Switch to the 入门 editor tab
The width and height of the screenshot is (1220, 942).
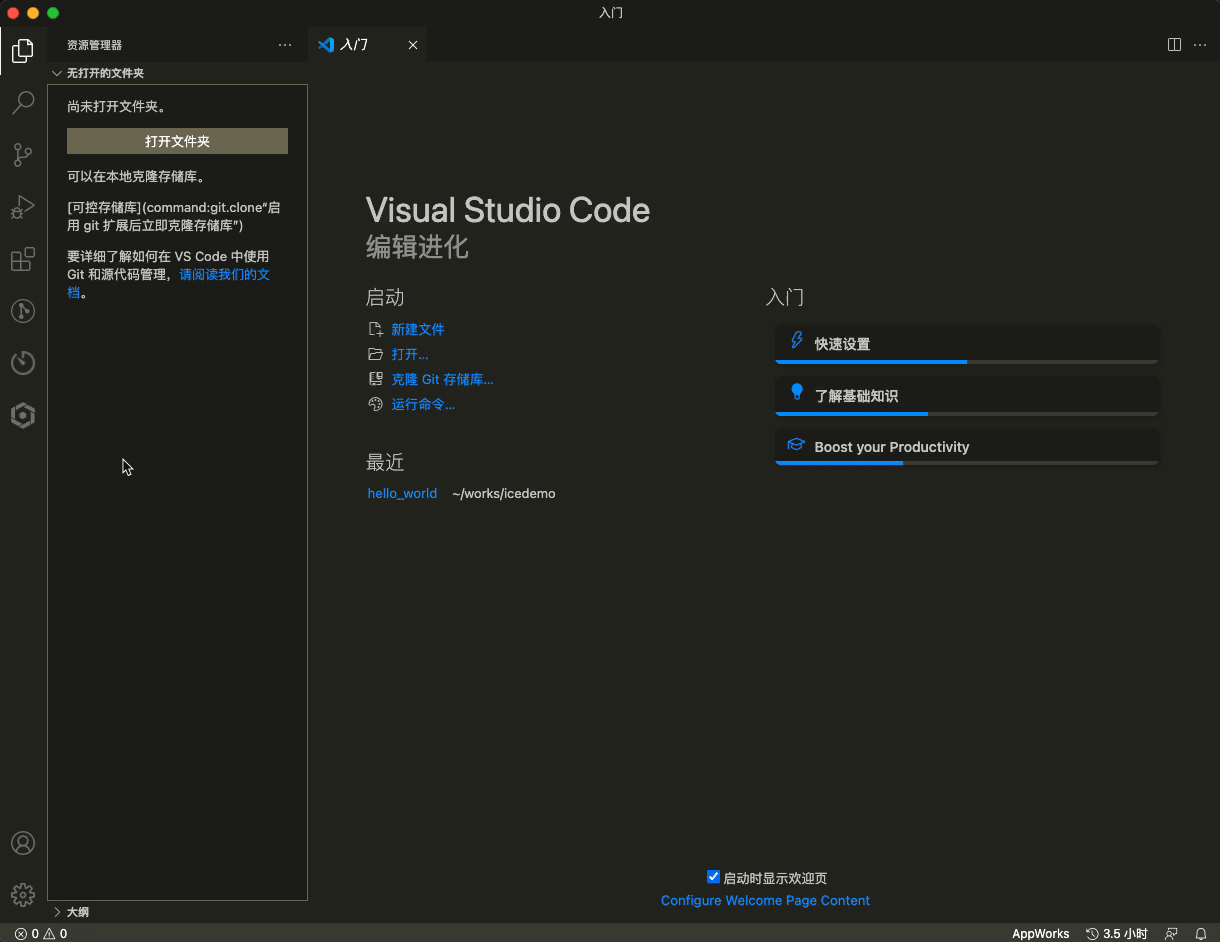[367, 45]
